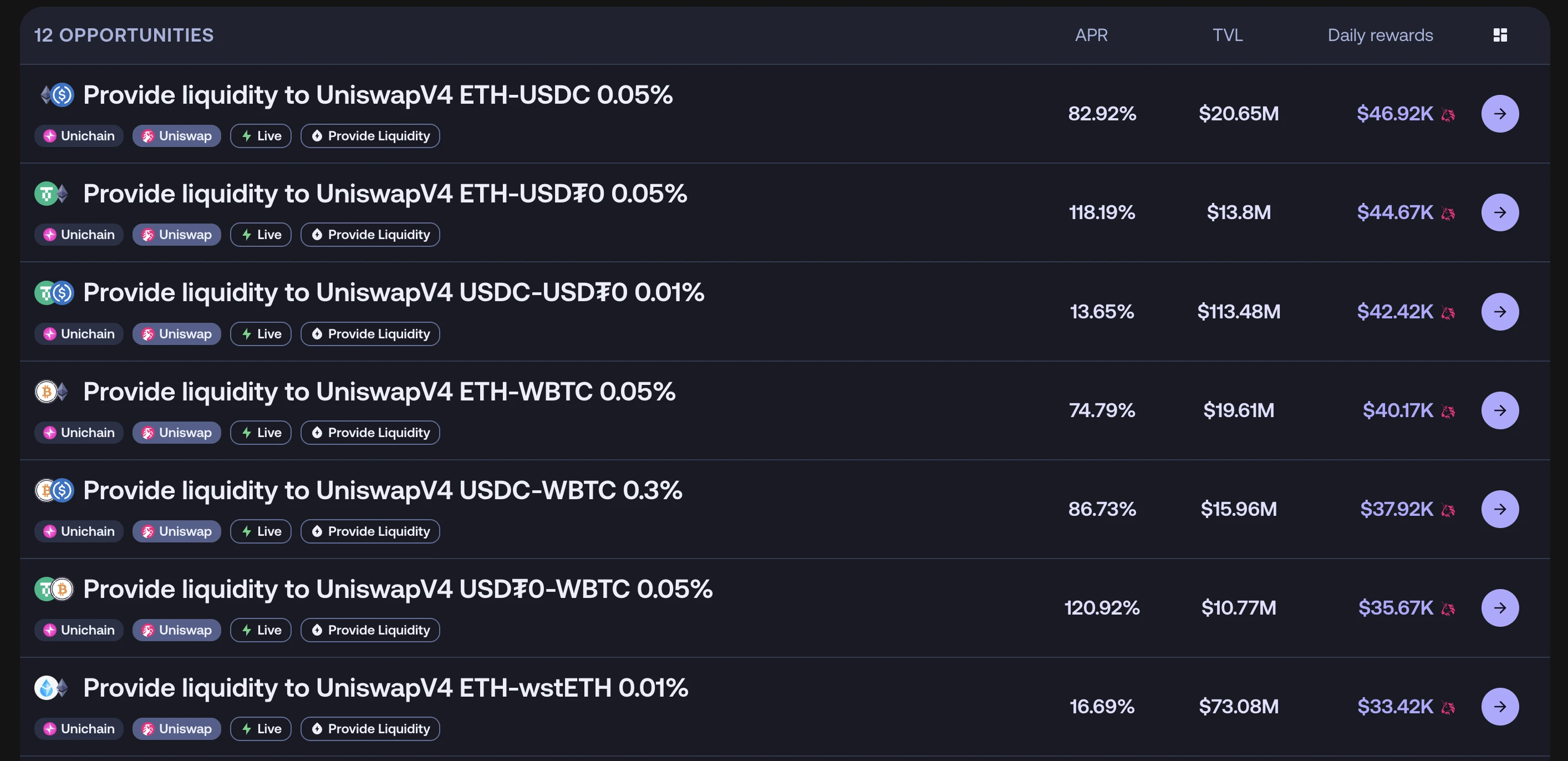The width and height of the screenshot is (1568, 761).
Task: Click Unichain tag on ETH-USDC row
Action: (79, 136)
